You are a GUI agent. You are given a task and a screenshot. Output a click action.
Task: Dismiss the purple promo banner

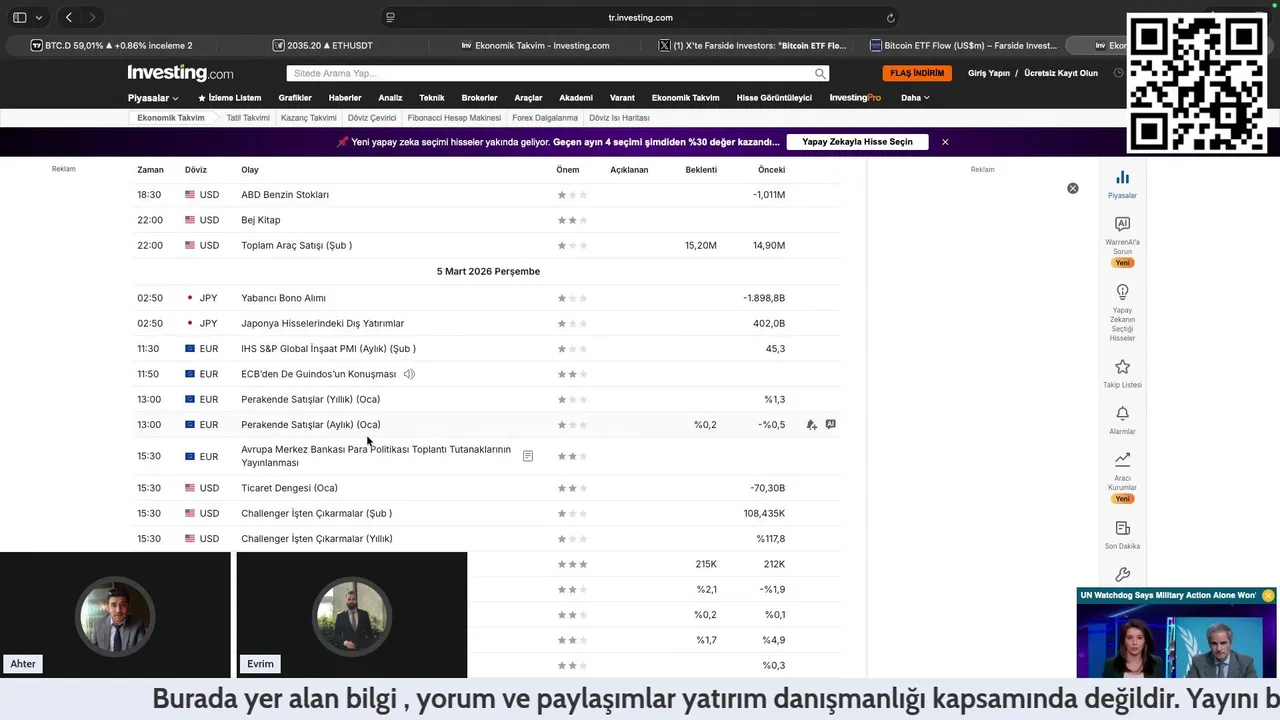click(945, 142)
